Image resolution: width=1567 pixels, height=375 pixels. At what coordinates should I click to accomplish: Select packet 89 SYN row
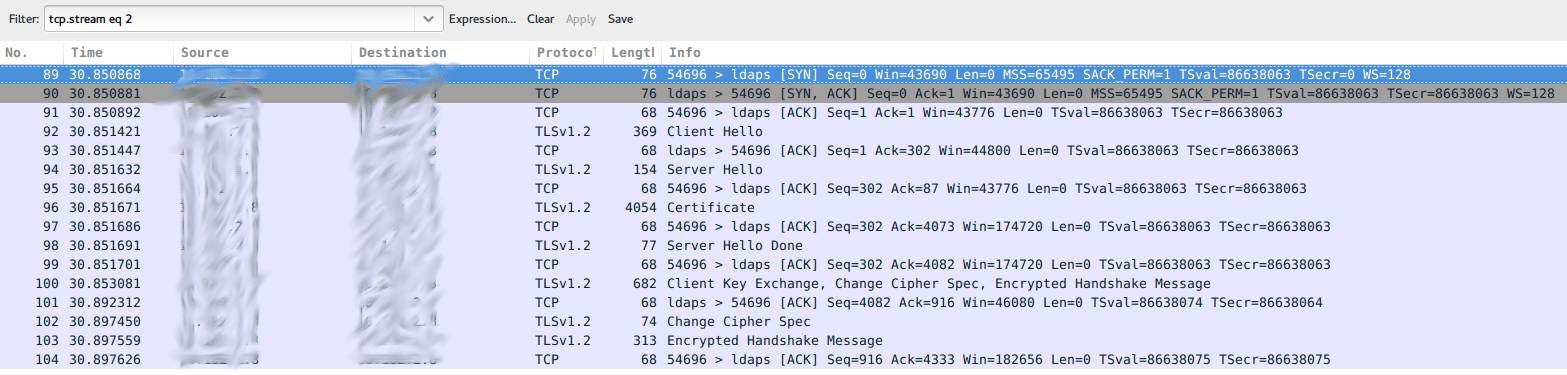[783, 74]
